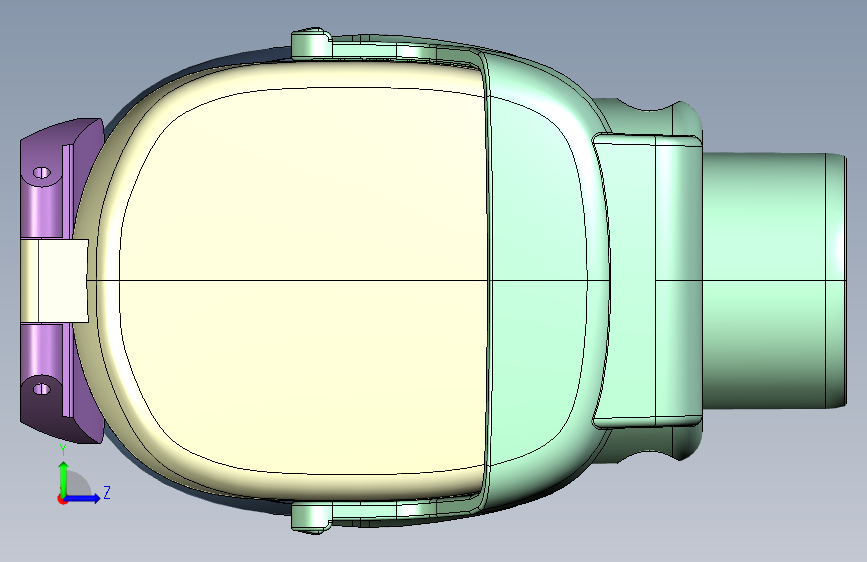867x562 pixels.
Task: Select the upper bolt hole on the purple bracket
Action: pos(41,173)
